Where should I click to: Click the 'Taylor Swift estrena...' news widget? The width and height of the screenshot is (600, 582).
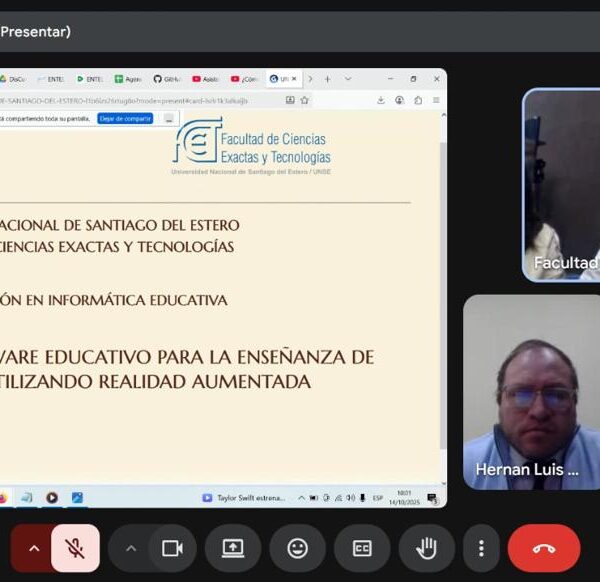[x=244, y=498]
